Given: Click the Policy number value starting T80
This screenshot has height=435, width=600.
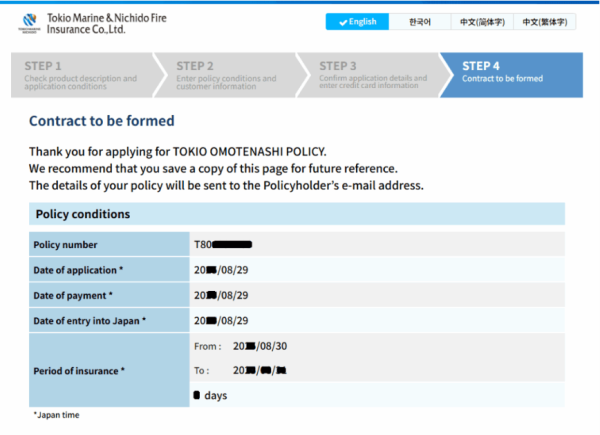Looking at the screenshot, I should [x=222, y=244].
